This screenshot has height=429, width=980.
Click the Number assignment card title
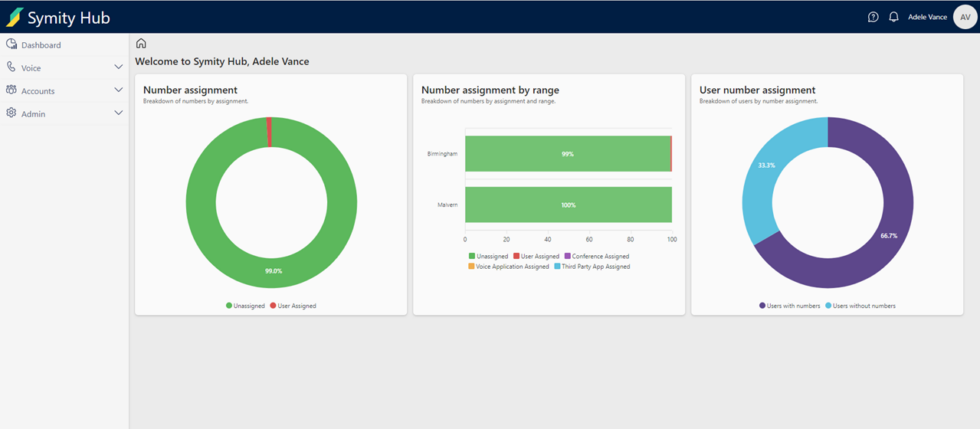coord(190,90)
